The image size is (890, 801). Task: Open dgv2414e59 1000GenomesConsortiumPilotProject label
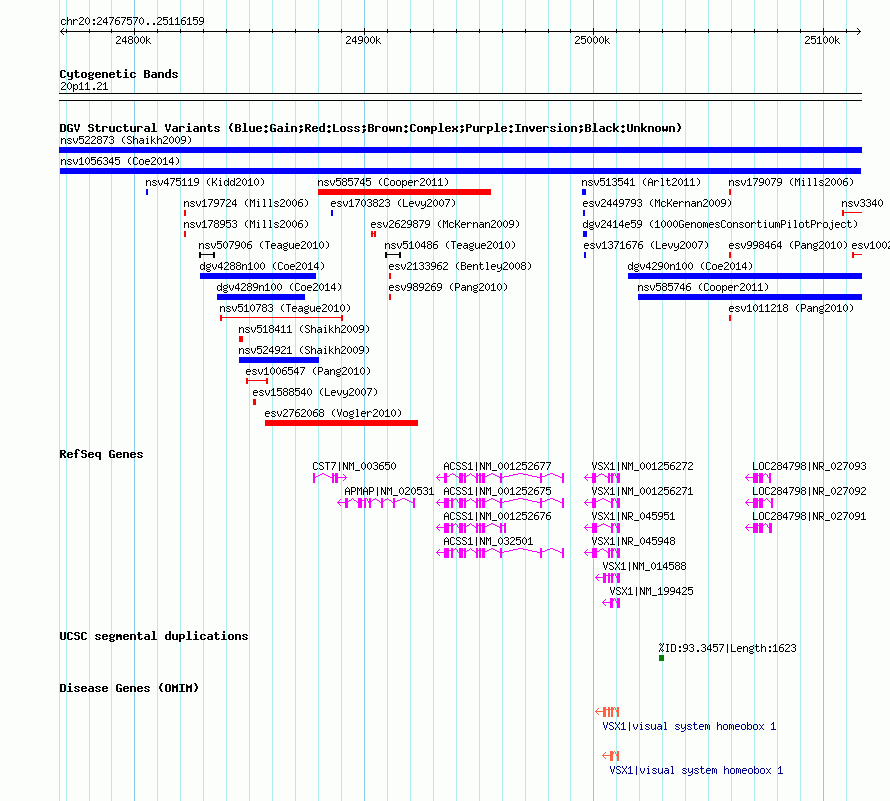720,224
